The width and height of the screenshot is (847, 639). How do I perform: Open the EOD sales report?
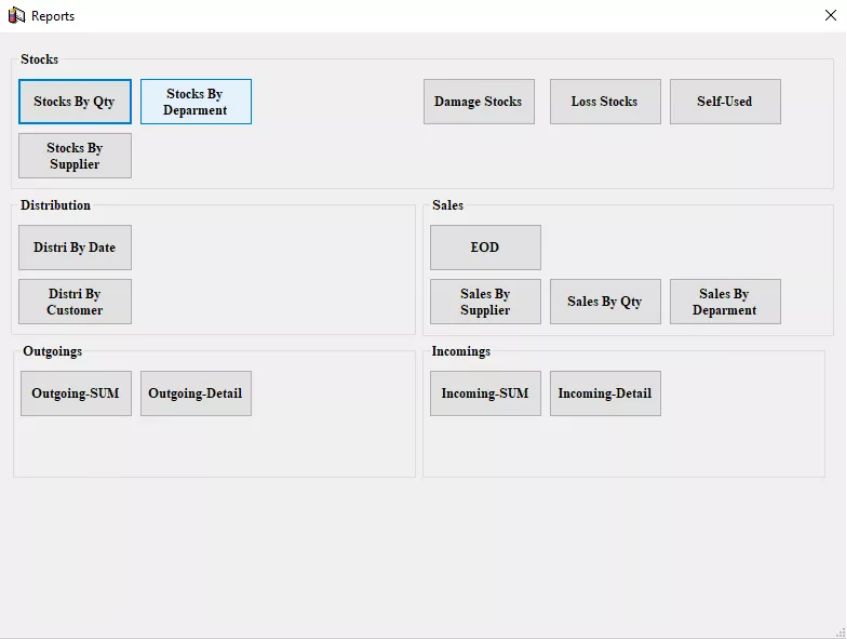pyautogui.click(x=485, y=248)
